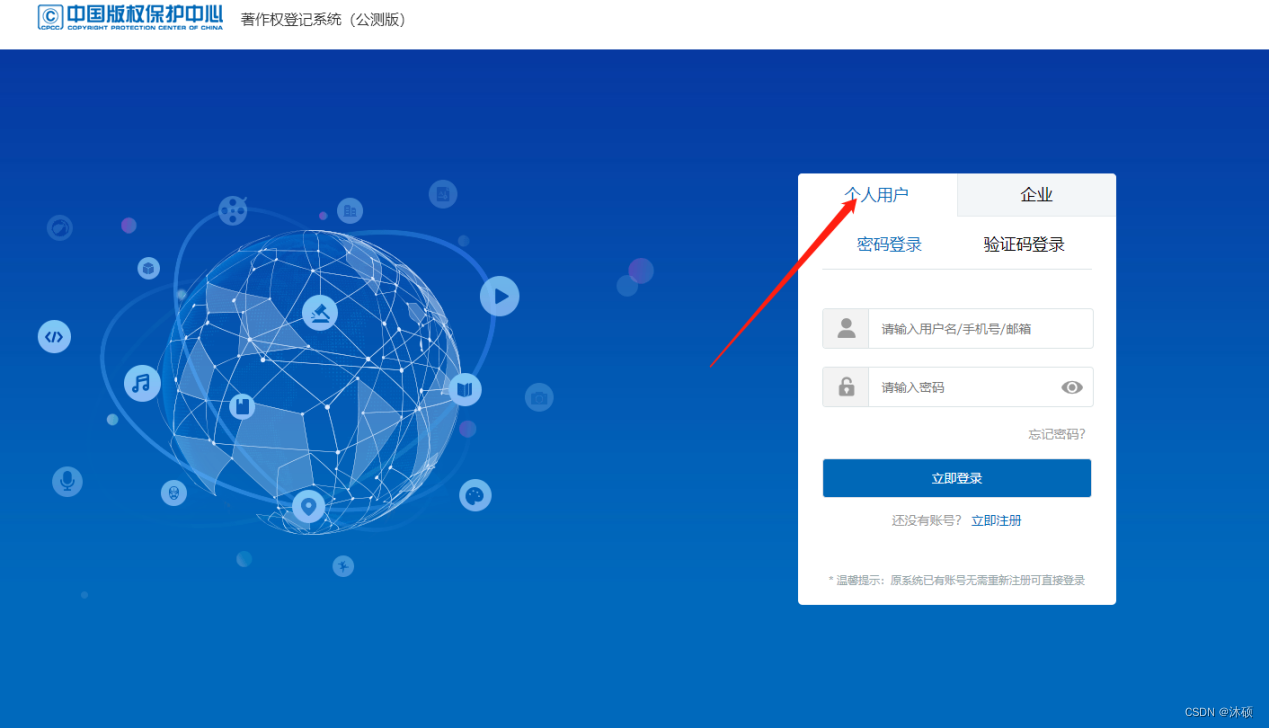Select the 密码登录 tab
This screenshot has height=728, width=1269.
pos(889,243)
